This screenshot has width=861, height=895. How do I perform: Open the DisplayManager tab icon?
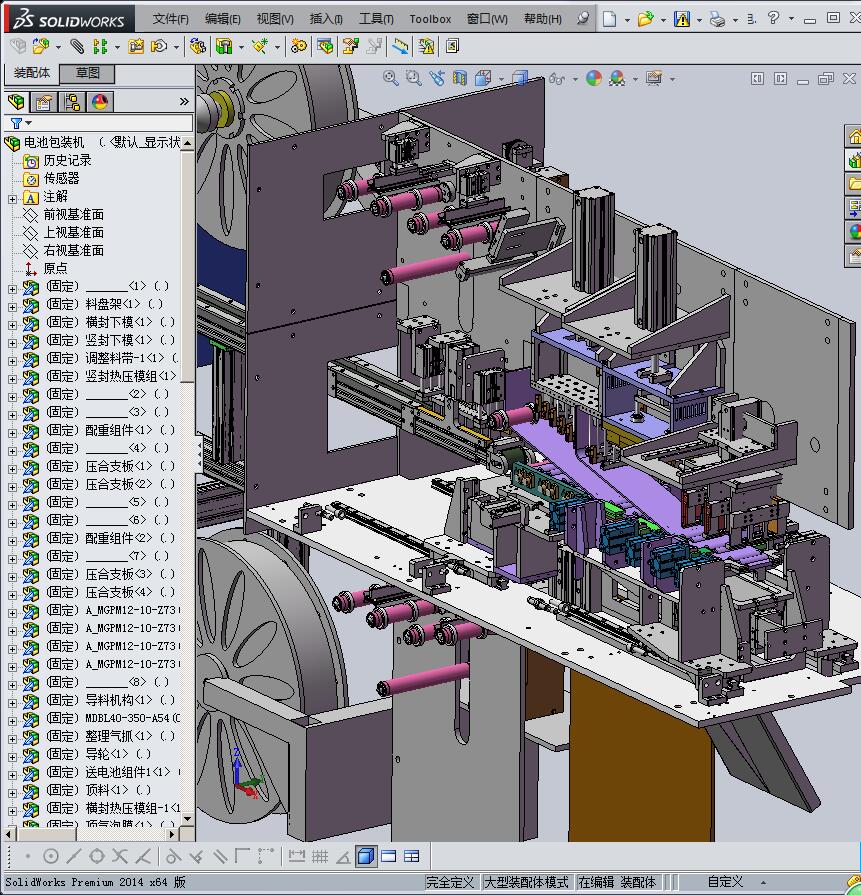pyautogui.click(x=99, y=102)
